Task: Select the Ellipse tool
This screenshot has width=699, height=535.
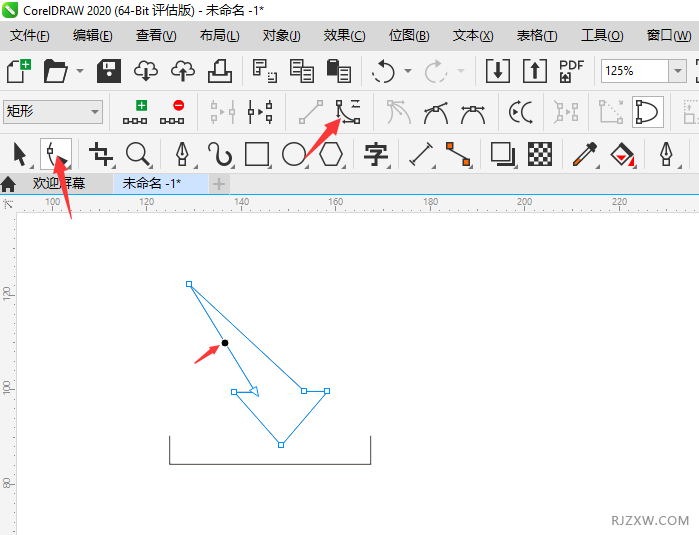Action: 294,154
